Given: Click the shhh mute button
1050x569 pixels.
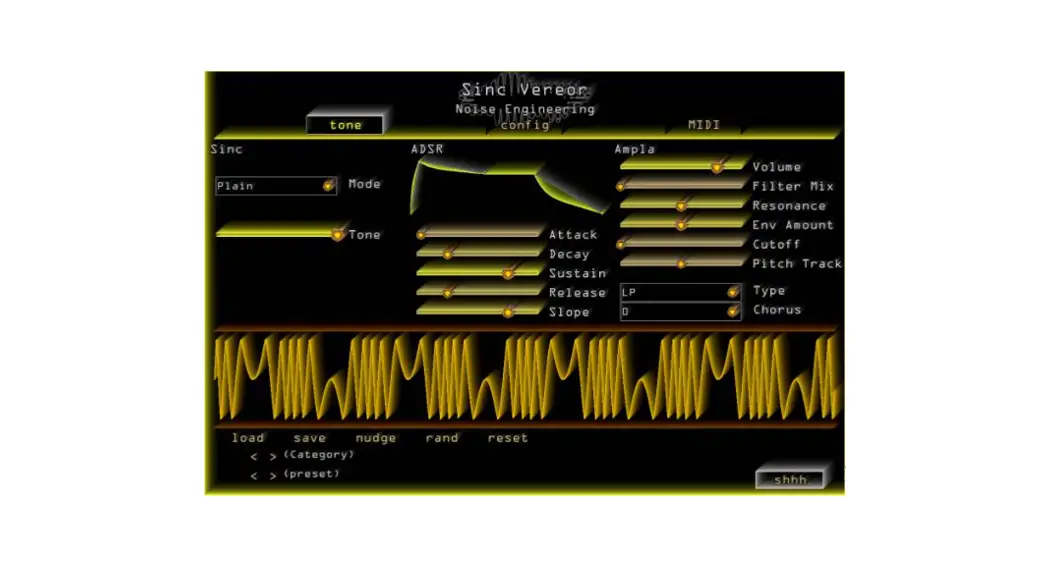Looking at the screenshot, I should click(790, 479).
